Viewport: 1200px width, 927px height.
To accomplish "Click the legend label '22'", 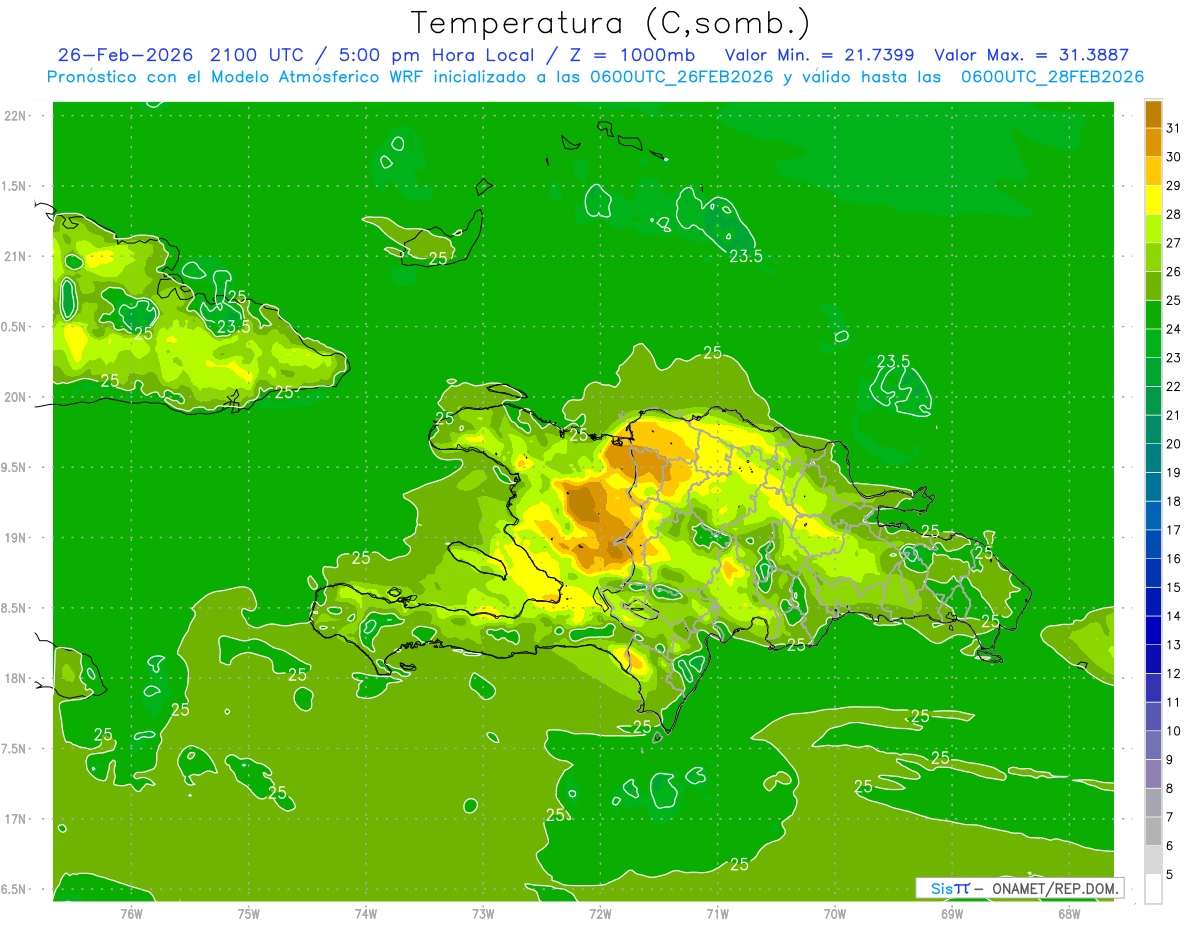I will tap(1174, 386).
